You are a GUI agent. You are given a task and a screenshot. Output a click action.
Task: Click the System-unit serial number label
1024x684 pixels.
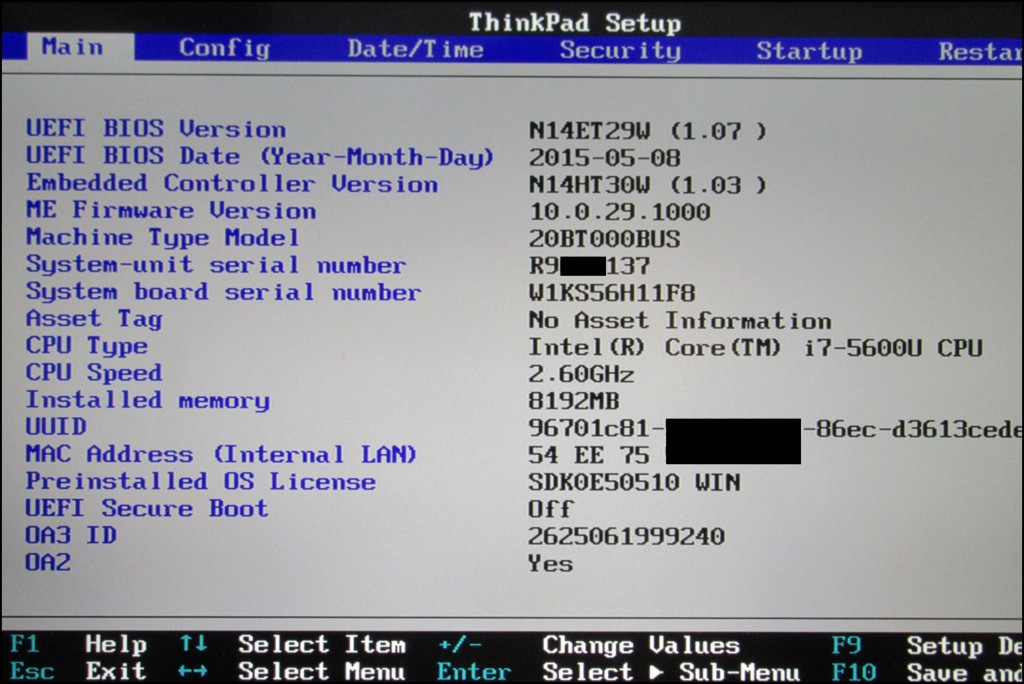216,265
